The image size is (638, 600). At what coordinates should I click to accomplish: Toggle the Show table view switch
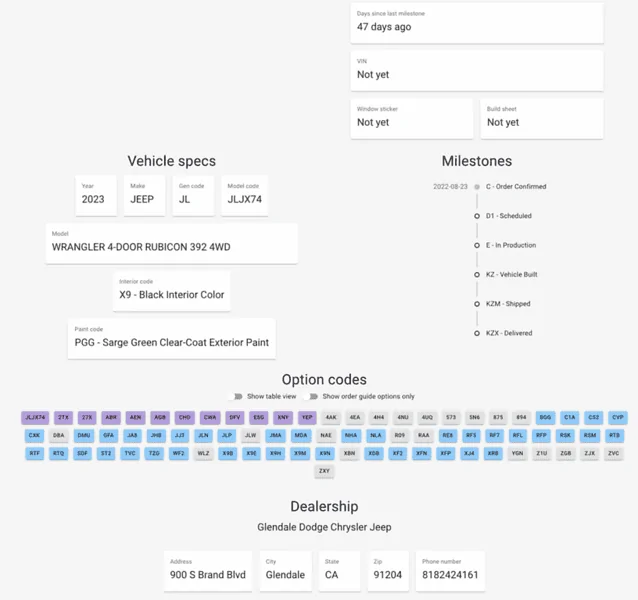236,397
